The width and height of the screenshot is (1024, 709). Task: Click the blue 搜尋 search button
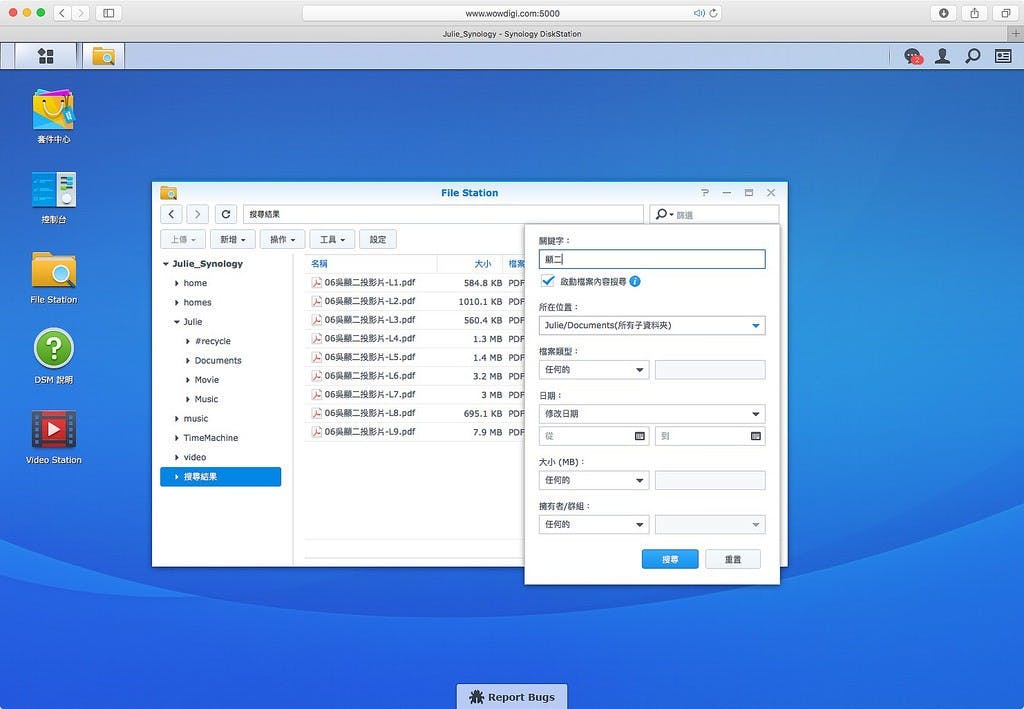point(669,560)
